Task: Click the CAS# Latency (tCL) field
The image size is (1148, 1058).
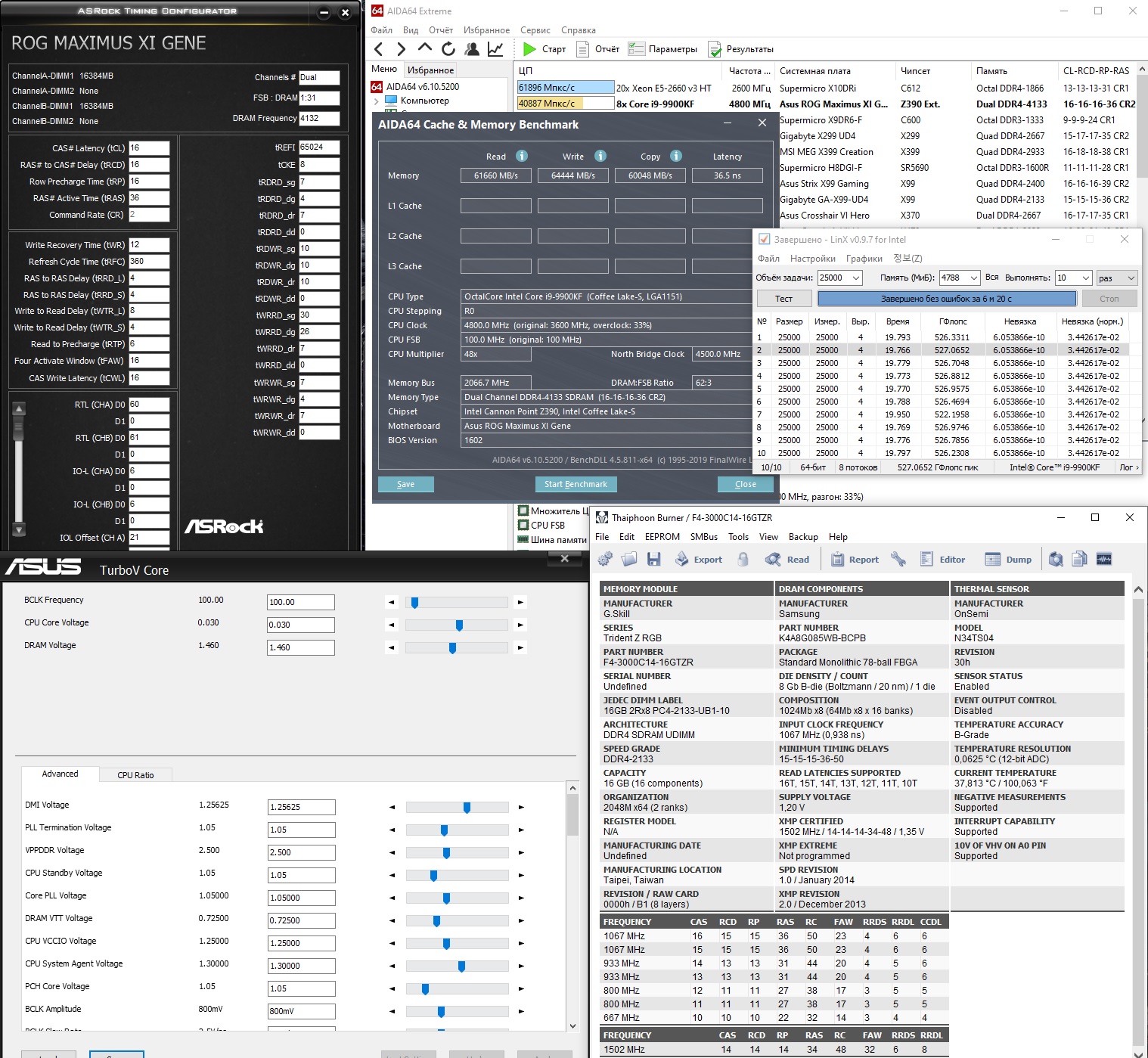Action: pos(149,148)
